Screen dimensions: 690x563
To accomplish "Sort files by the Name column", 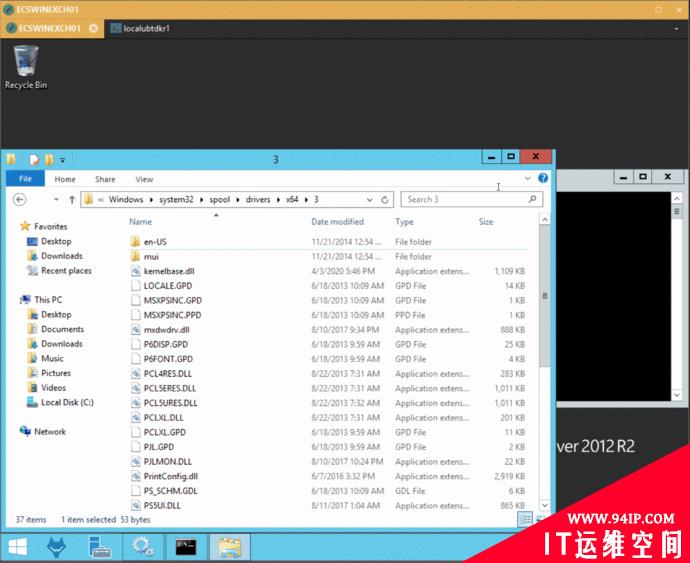I will 140,222.
